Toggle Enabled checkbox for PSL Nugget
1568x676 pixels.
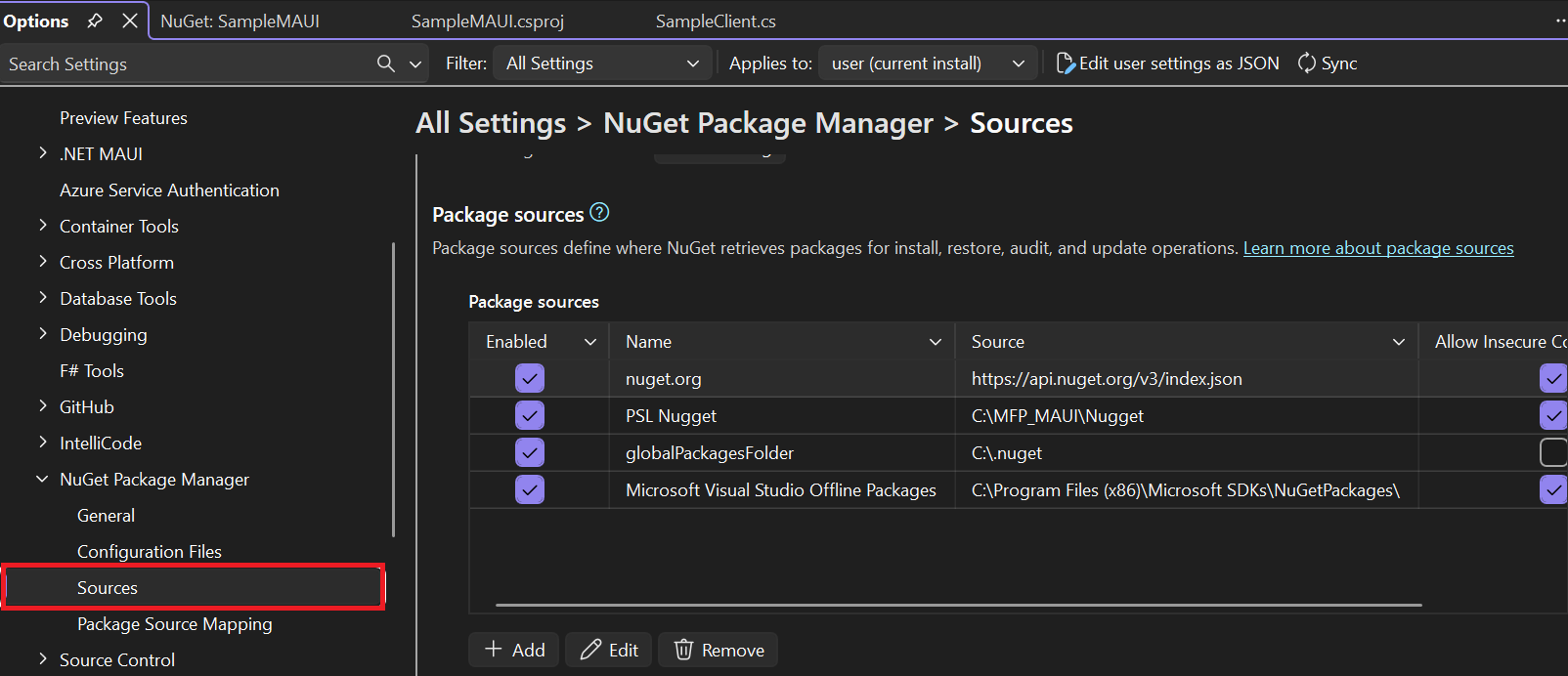pyautogui.click(x=530, y=415)
